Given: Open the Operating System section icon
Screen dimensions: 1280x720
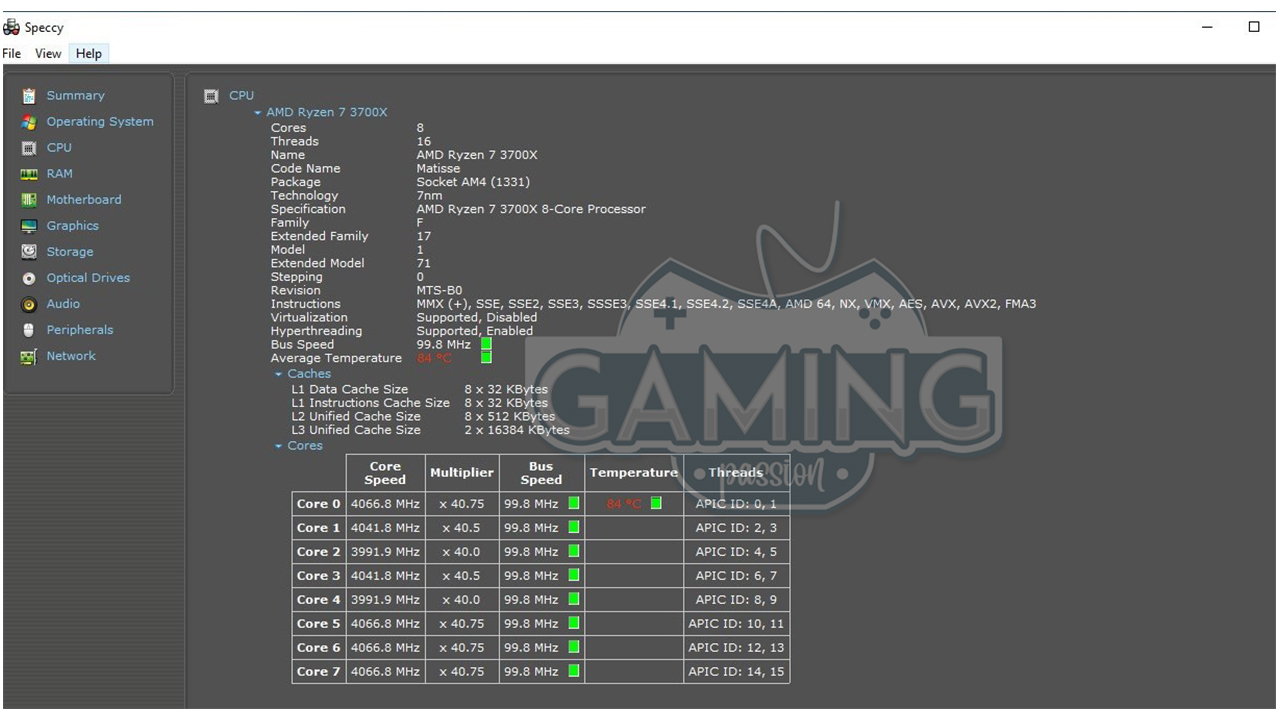Looking at the screenshot, I should pyautogui.click(x=29, y=122).
